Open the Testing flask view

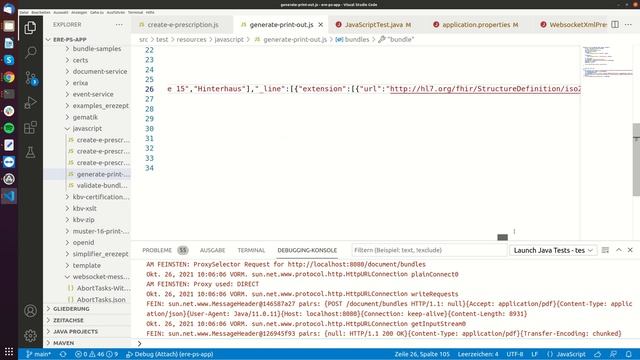(30, 152)
